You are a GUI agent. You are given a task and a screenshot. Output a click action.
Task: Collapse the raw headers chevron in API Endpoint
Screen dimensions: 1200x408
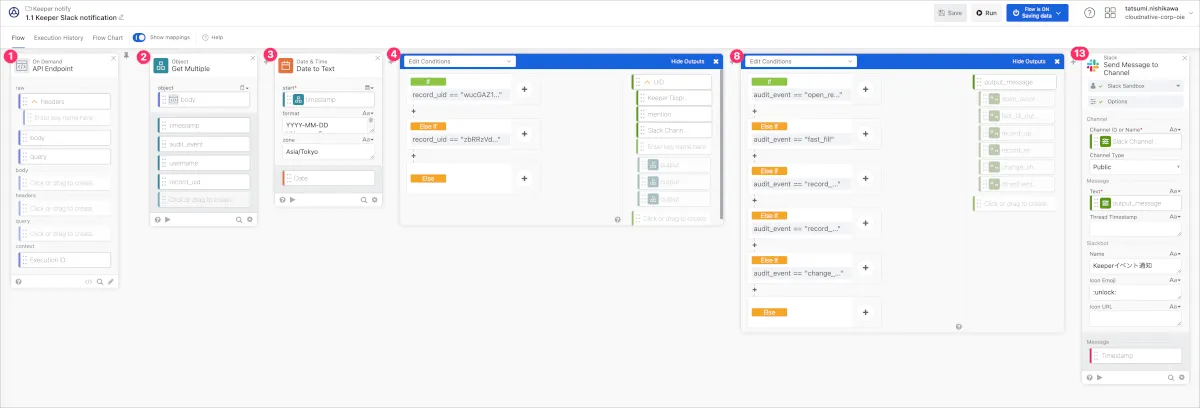(x=33, y=101)
